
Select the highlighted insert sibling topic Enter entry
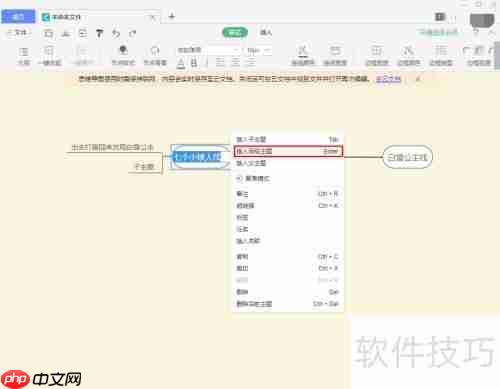pos(288,151)
